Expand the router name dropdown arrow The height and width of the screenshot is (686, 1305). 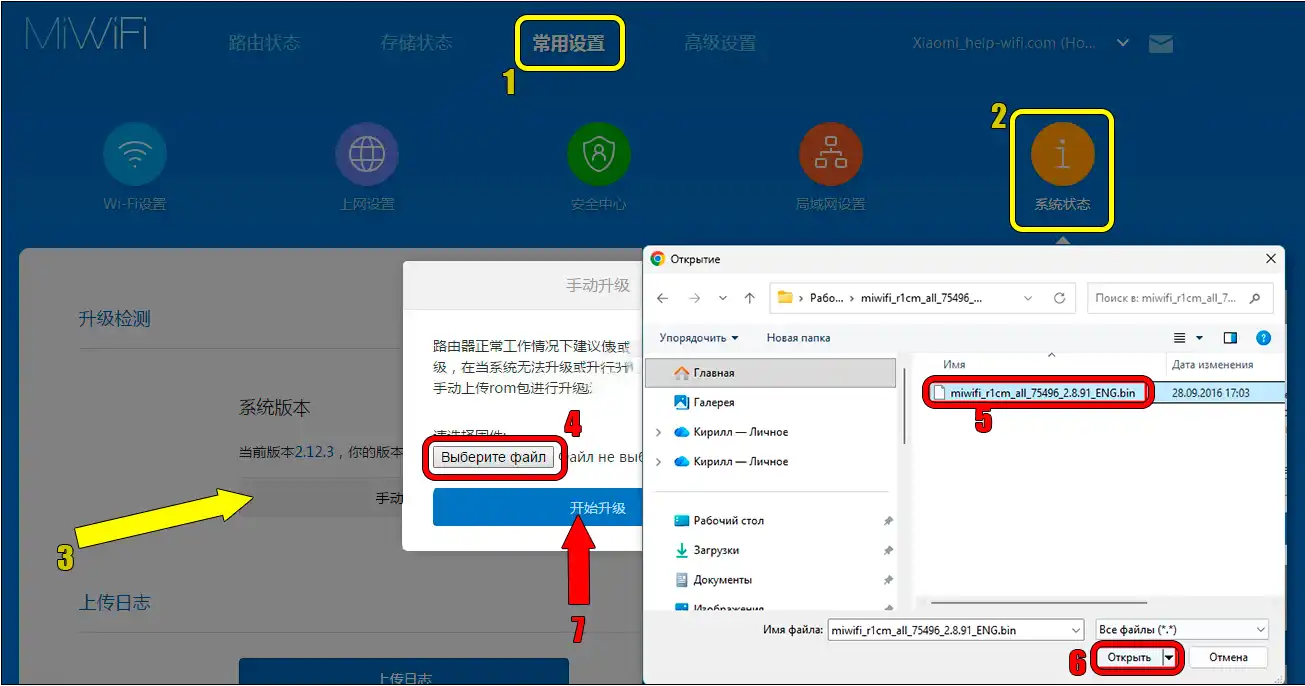coord(1123,43)
